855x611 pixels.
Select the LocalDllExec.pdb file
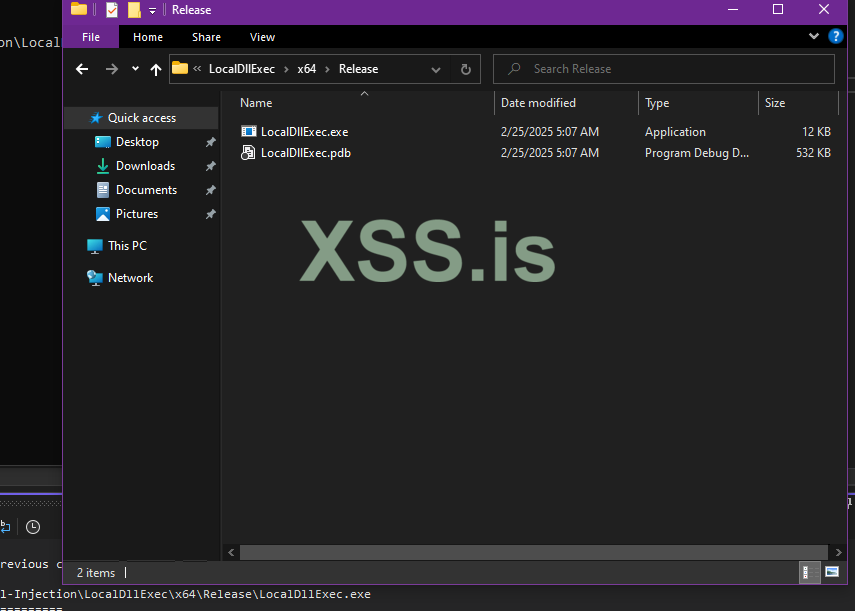click(x=305, y=153)
